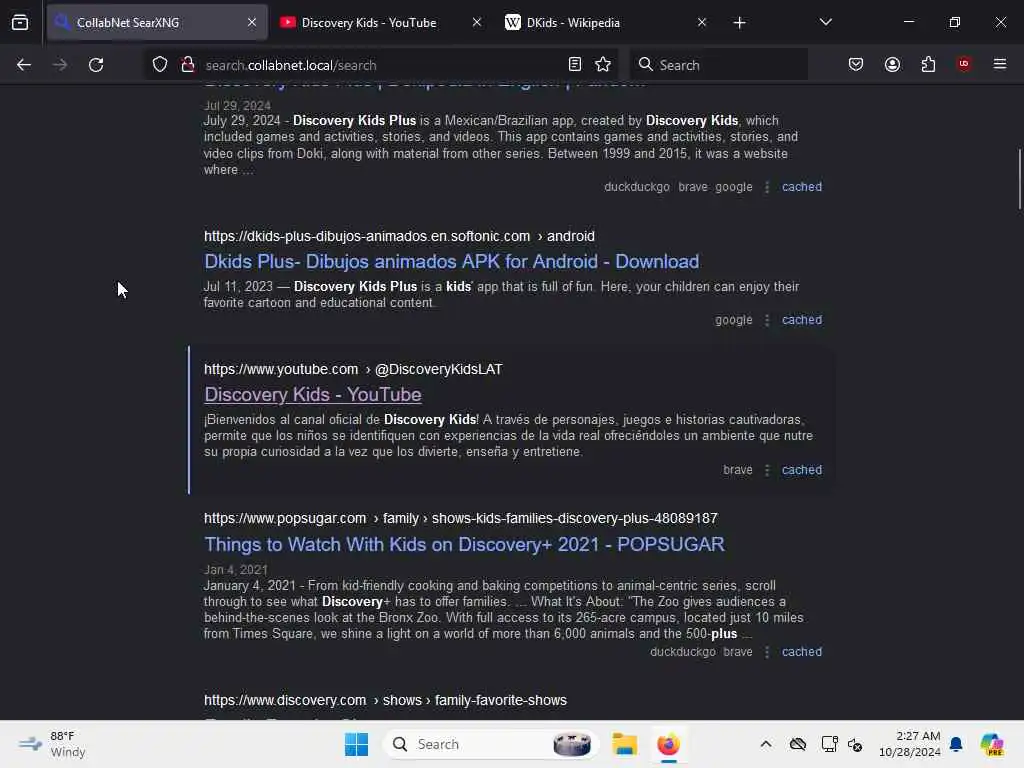Image resolution: width=1024 pixels, height=768 pixels.
Task: Open notifications bell icon in taskbar
Action: pyautogui.click(x=956, y=744)
